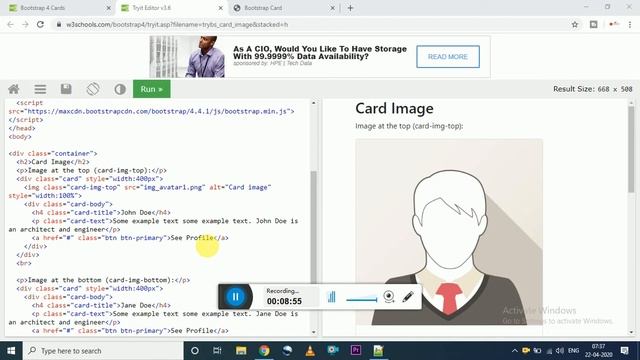Click code line with img_avatar1.png source
The height and width of the screenshot is (360, 640).
(147, 187)
